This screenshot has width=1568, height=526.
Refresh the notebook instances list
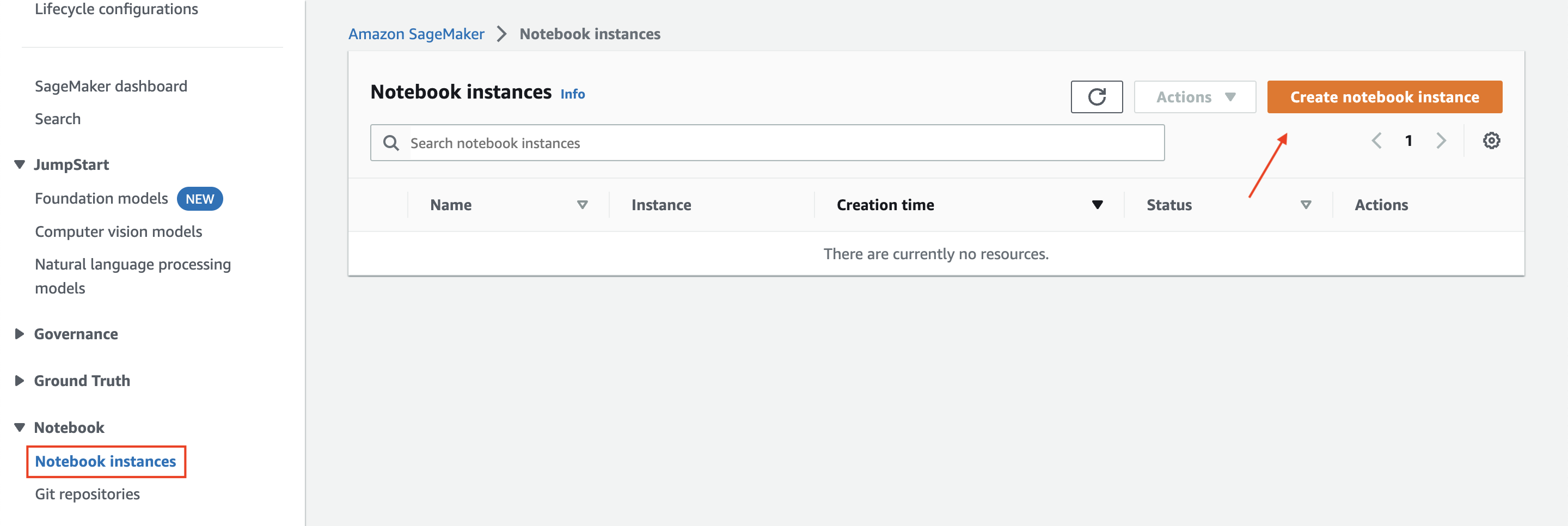point(1097,96)
